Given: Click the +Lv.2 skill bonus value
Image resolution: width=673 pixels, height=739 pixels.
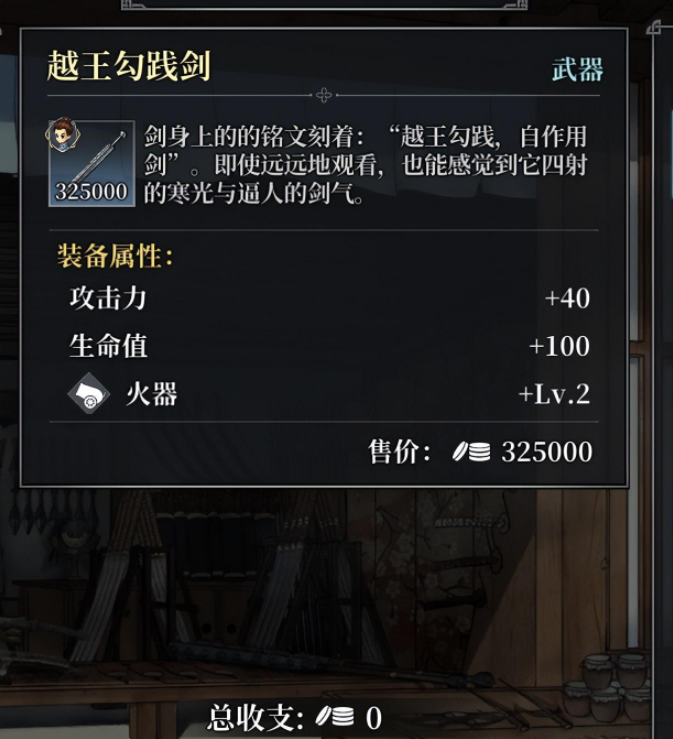Looking at the screenshot, I should click(554, 394).
